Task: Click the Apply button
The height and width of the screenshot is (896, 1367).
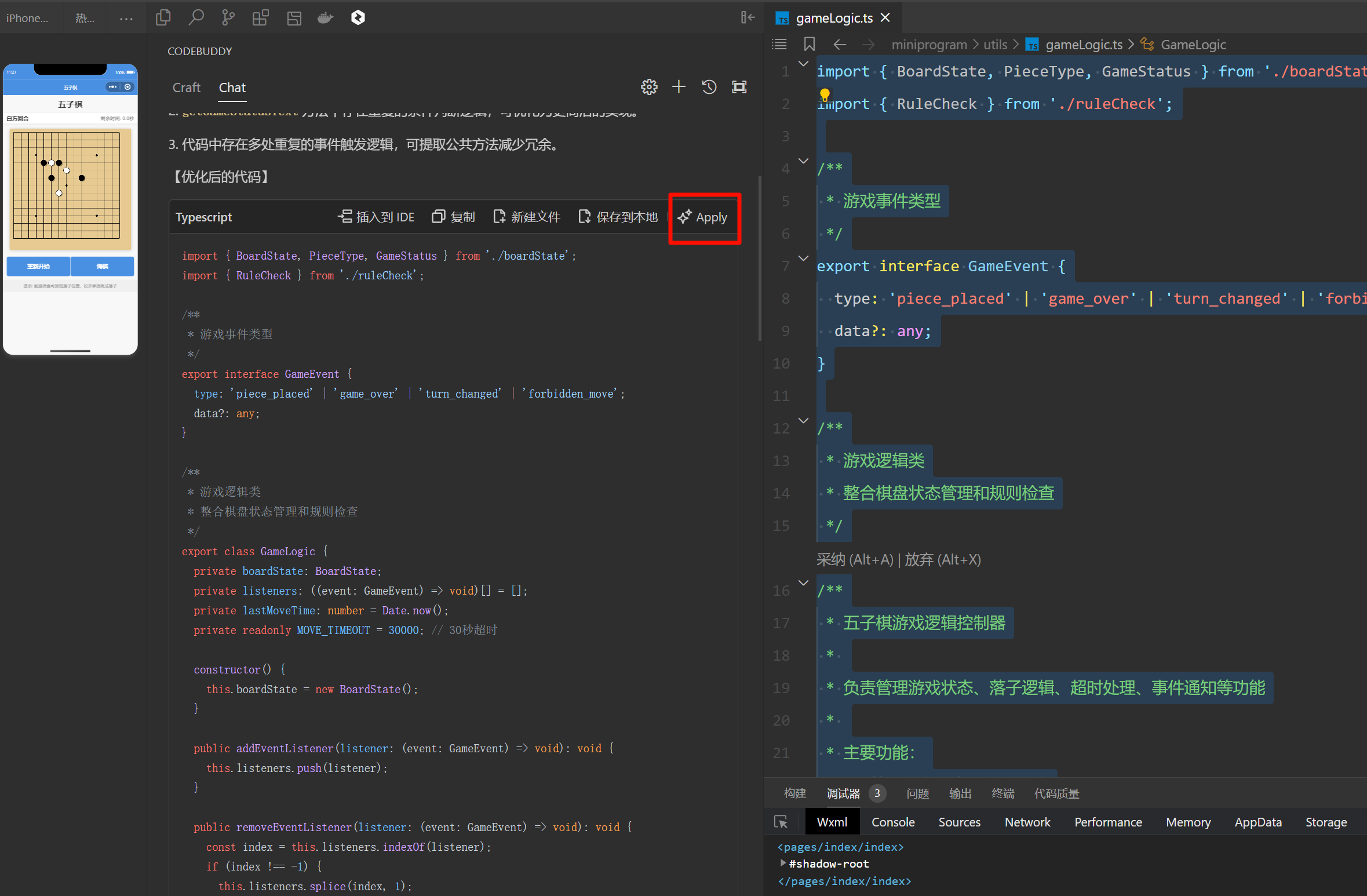Action: click(x=703, y=217)
